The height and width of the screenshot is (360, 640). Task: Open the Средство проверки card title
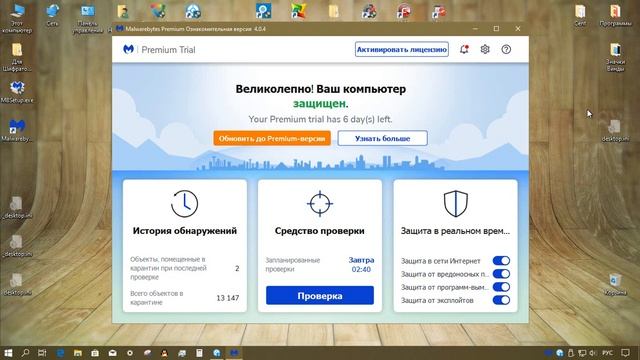320,231
